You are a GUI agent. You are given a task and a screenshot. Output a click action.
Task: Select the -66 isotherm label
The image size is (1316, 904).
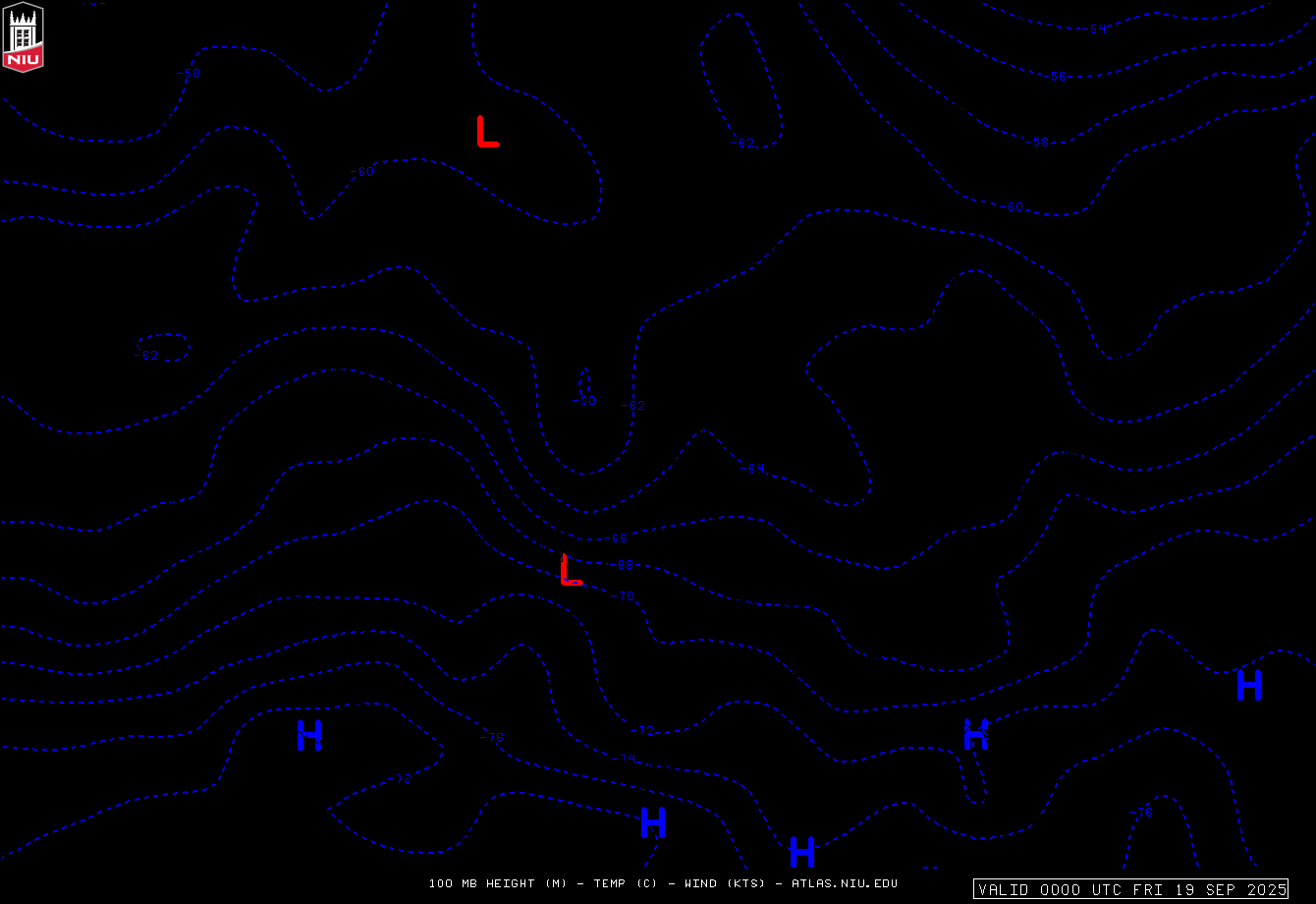coord(619,538)
